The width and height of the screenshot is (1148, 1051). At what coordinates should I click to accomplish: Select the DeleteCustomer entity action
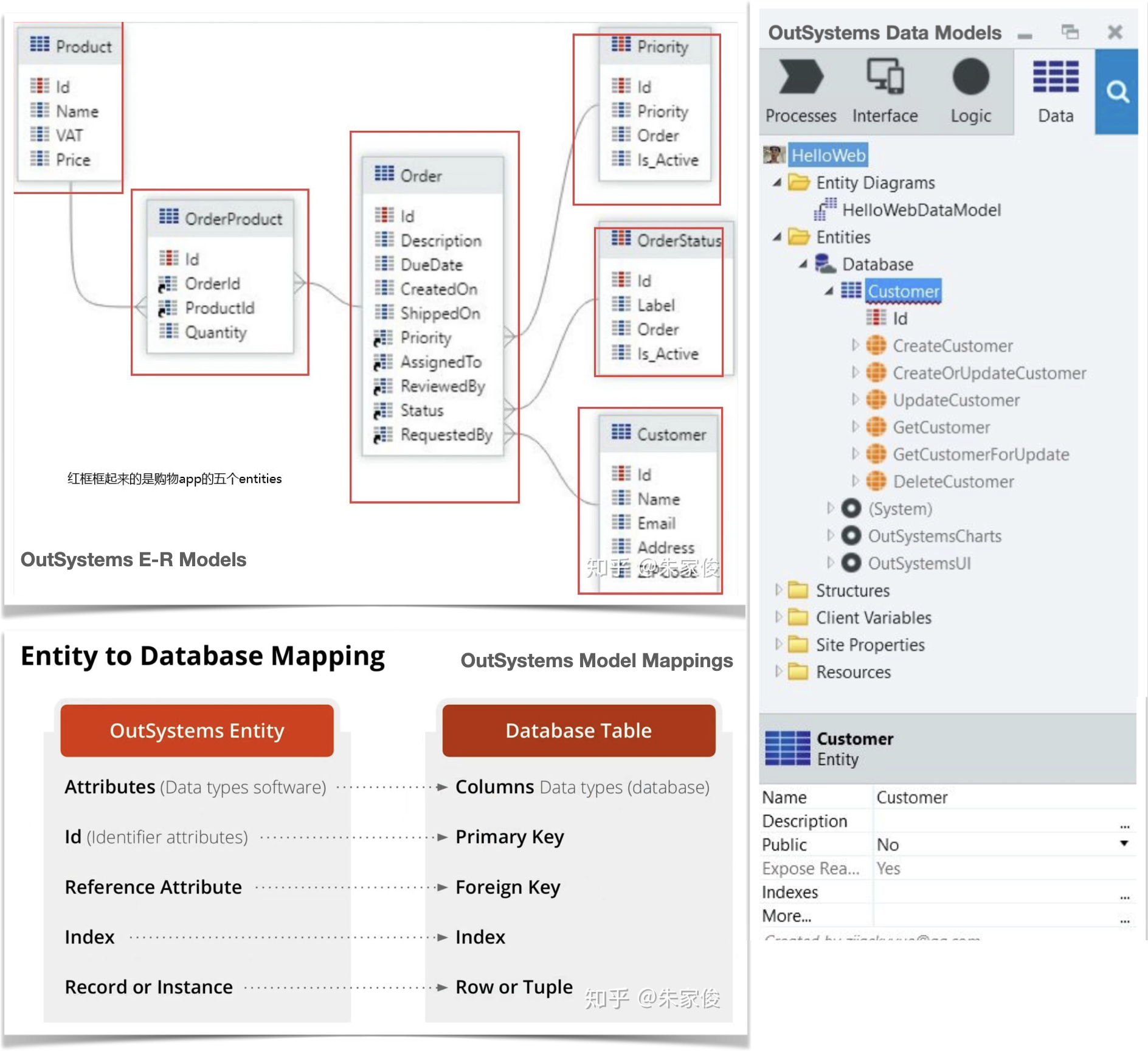pos(953,482)
